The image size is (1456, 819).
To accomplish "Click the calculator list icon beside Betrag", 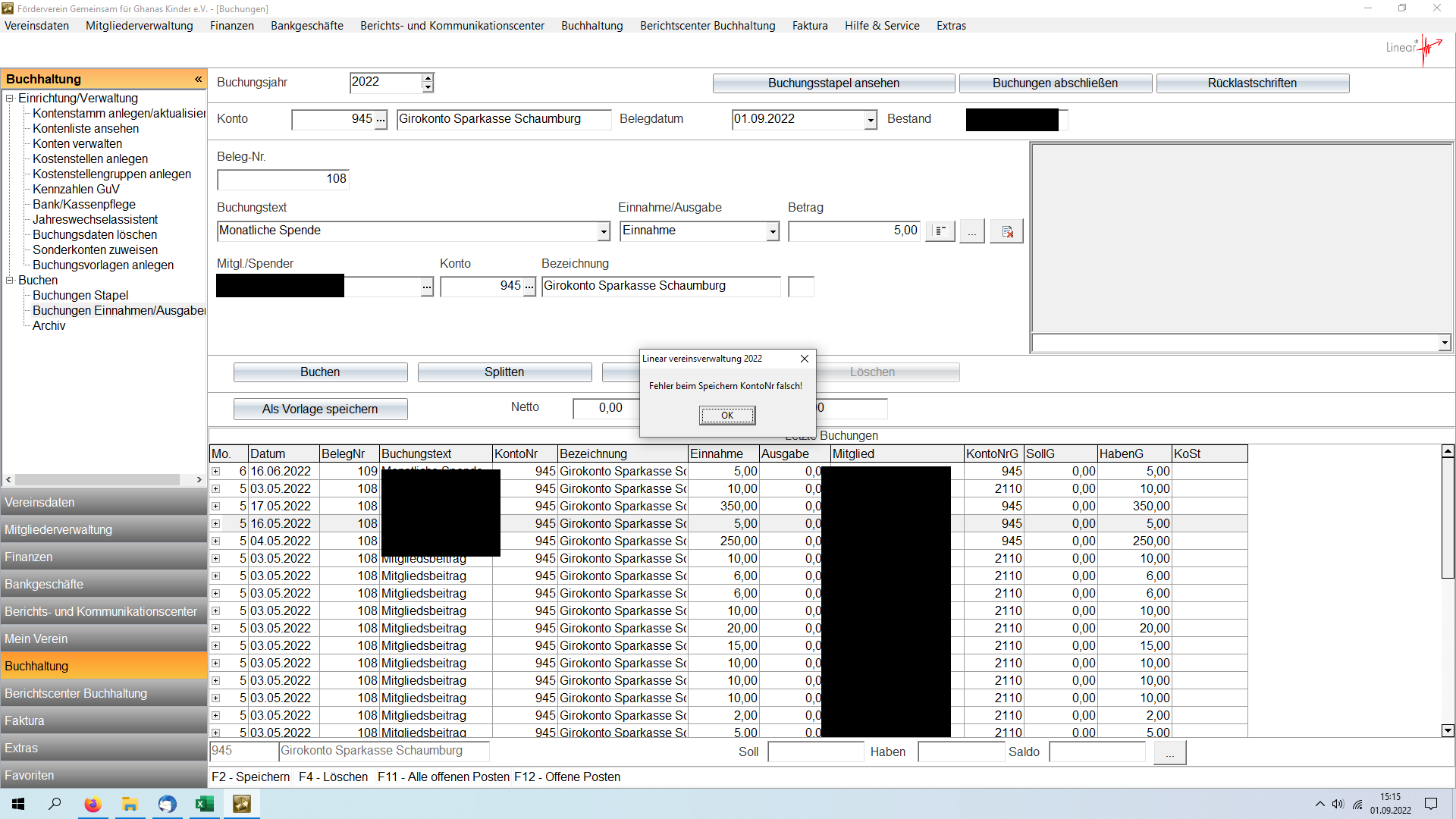I will click(940, 231).
